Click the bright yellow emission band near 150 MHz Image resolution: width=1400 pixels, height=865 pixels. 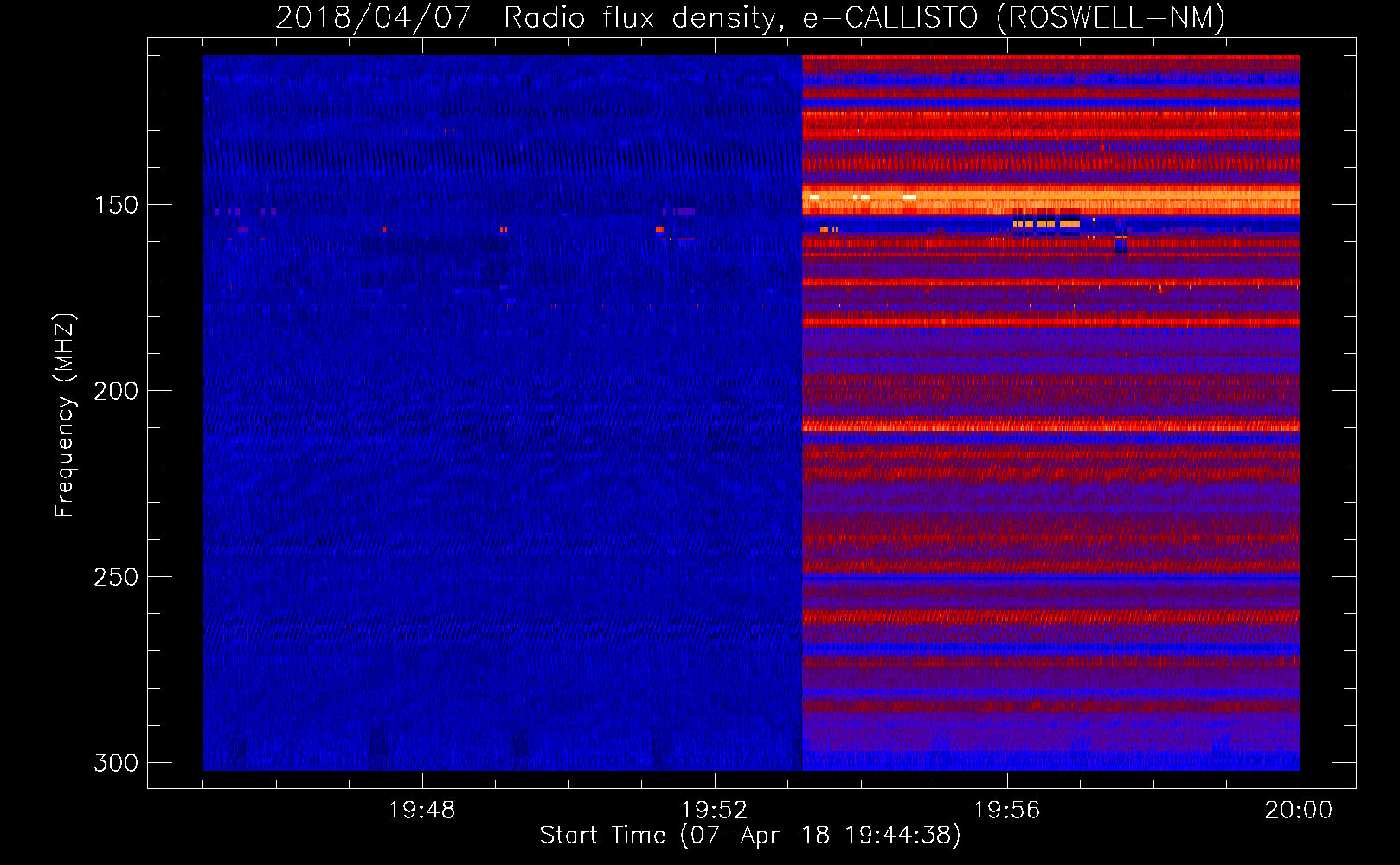click(1050, 200)
